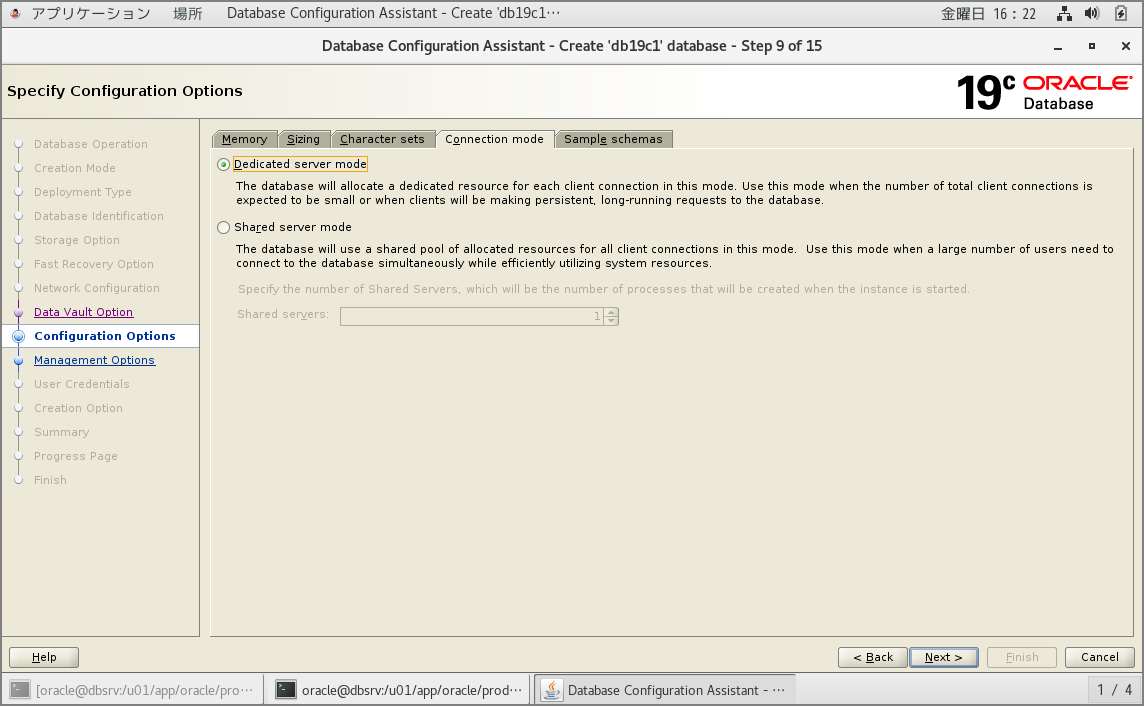Click the activities icon beside アプリケーション menu
This screenshot has width=1144, height=706.
click(15, 14)
